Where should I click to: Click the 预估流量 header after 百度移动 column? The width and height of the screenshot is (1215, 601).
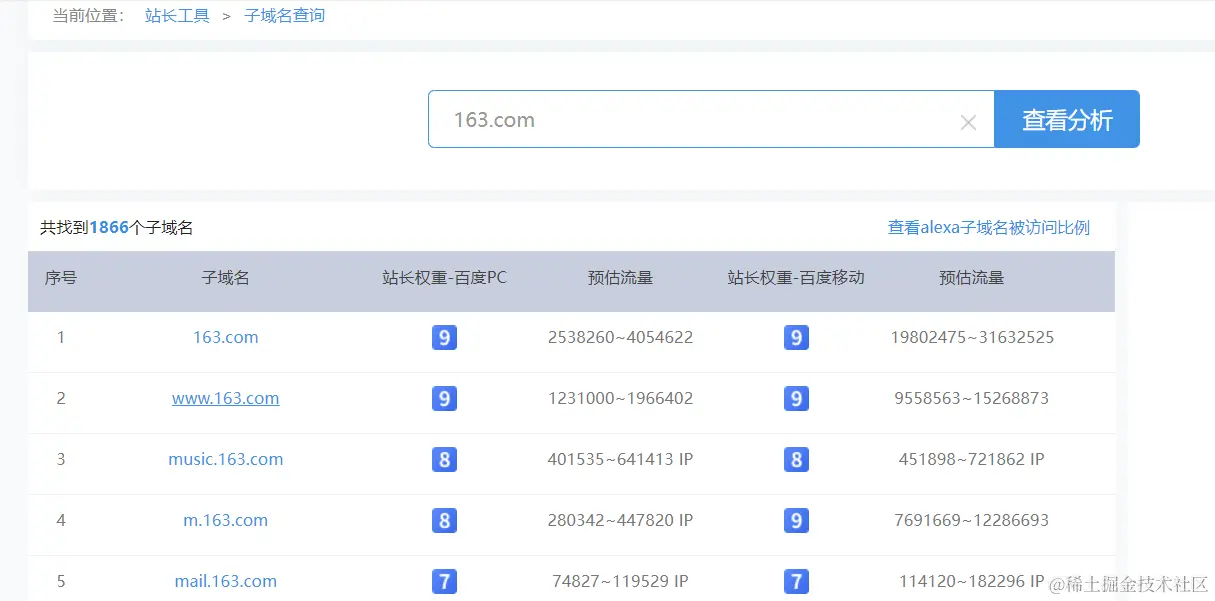coord(972,278)
